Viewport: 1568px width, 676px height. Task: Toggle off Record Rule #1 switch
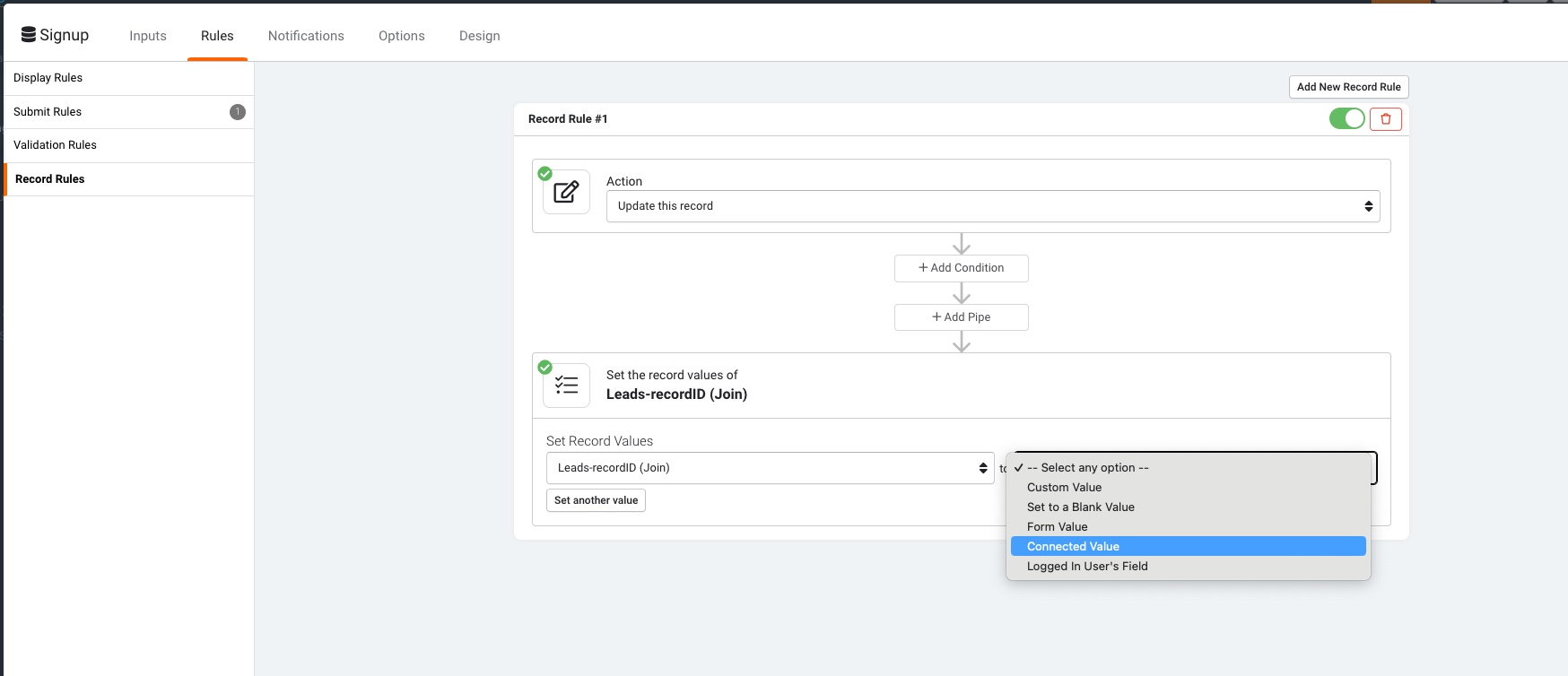tap(1346, 118)
